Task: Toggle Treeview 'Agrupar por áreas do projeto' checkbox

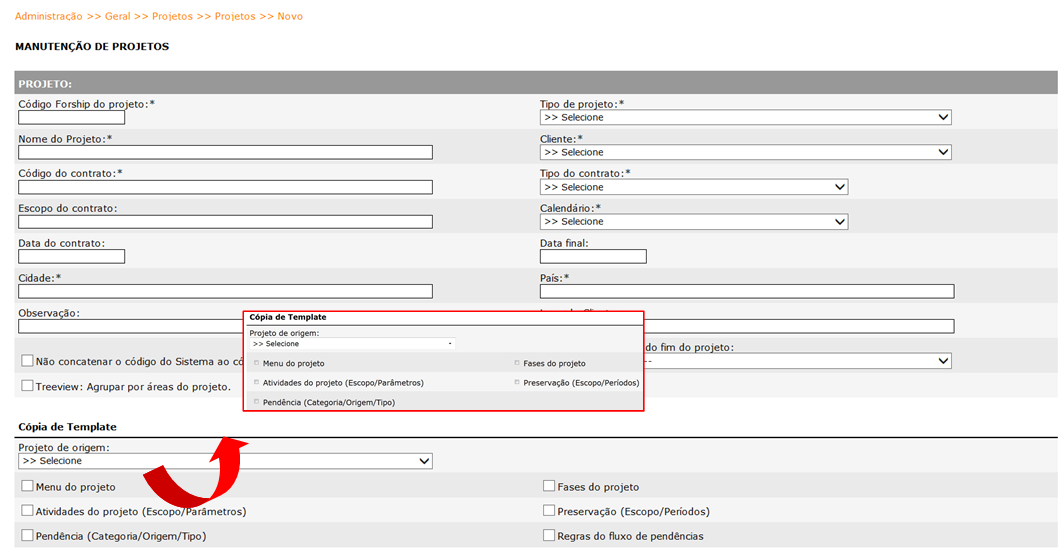Action: click(x=27, y=386)
